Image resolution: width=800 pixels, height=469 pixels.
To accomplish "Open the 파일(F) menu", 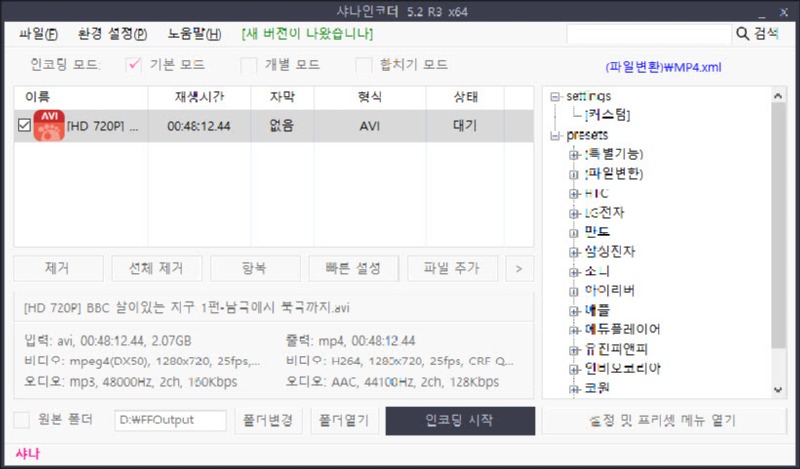I will pyautogui.click(x=38, y=34).
